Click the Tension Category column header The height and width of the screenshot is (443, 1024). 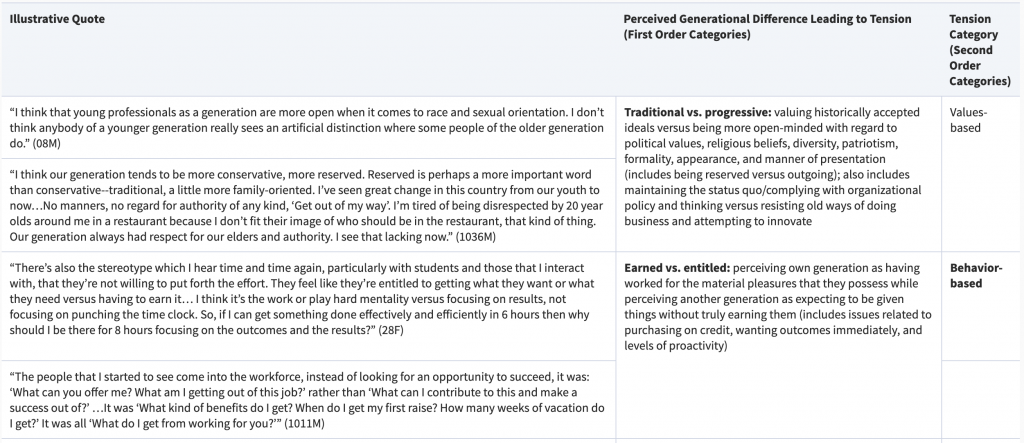tap(980, 50)
